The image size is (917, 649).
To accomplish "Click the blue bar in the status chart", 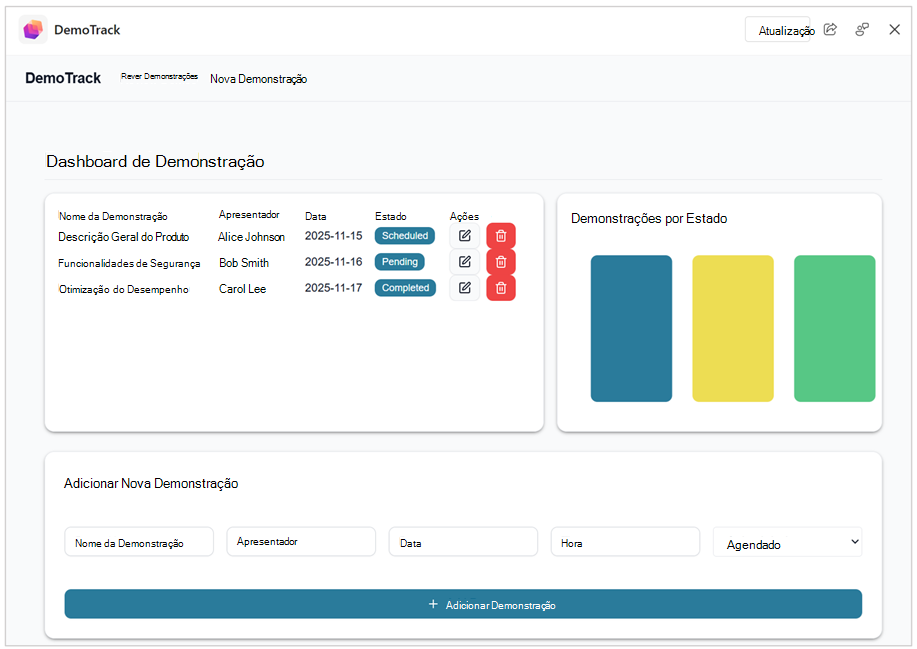I will [x=631, y=329].
